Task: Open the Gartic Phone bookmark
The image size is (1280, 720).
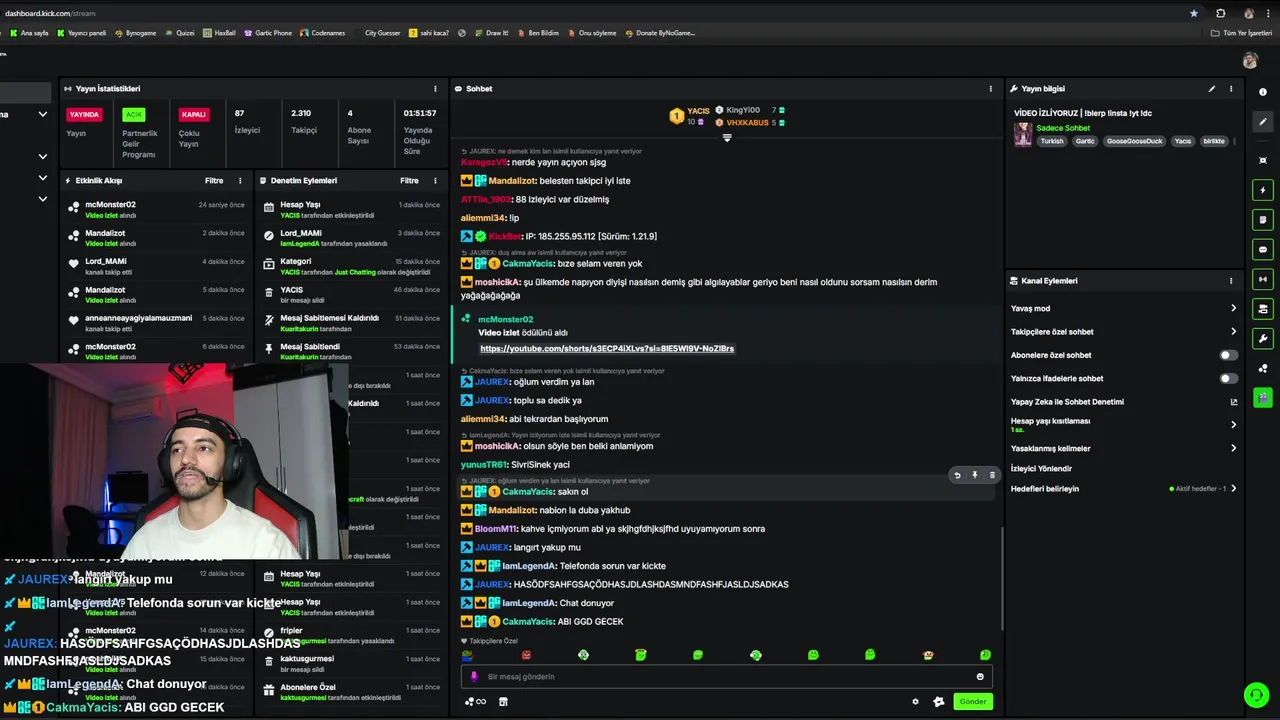Action: (268, 33)
